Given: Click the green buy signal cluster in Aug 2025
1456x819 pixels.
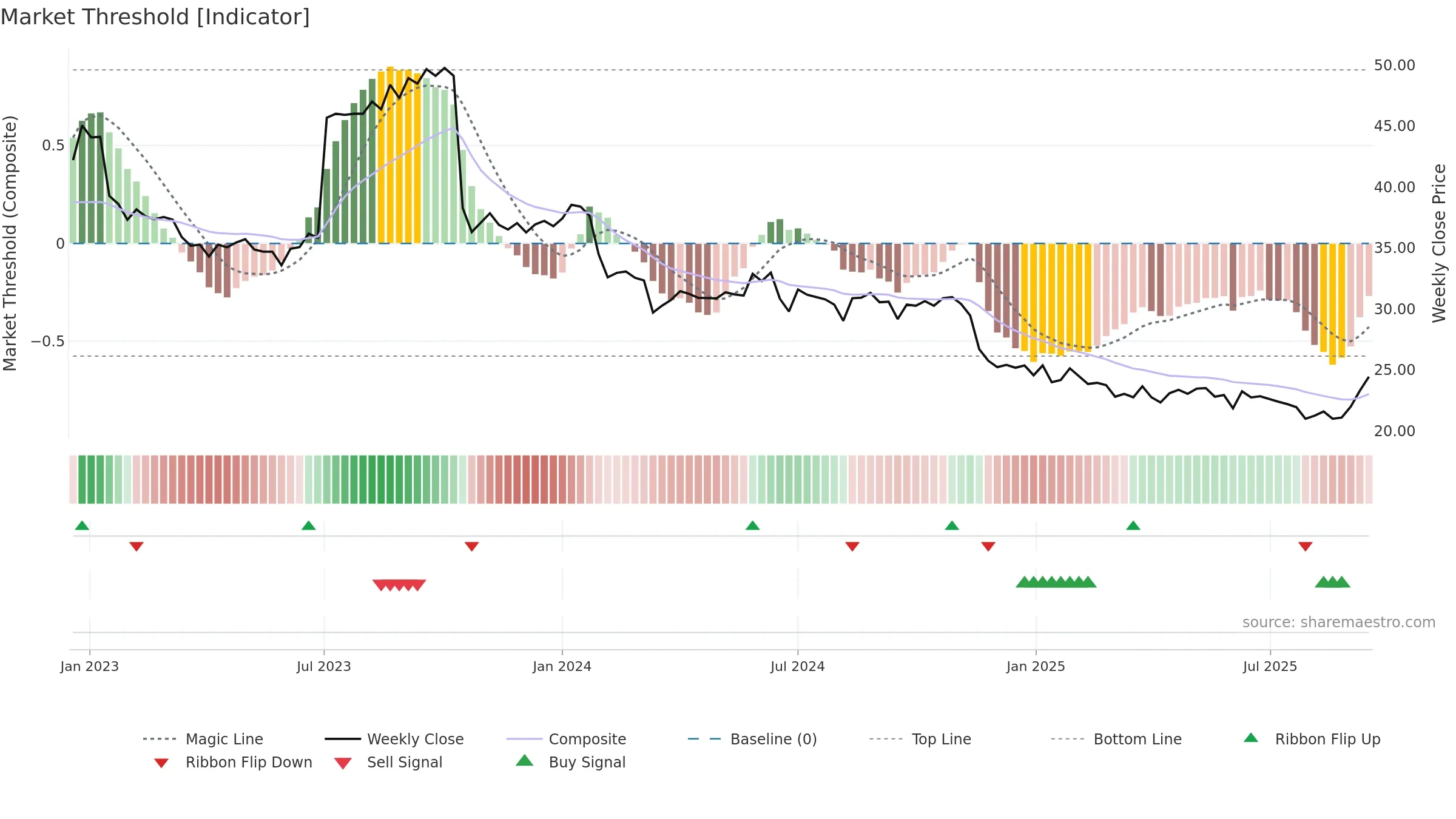Looking at the screenshot, I should point(1332,582).
